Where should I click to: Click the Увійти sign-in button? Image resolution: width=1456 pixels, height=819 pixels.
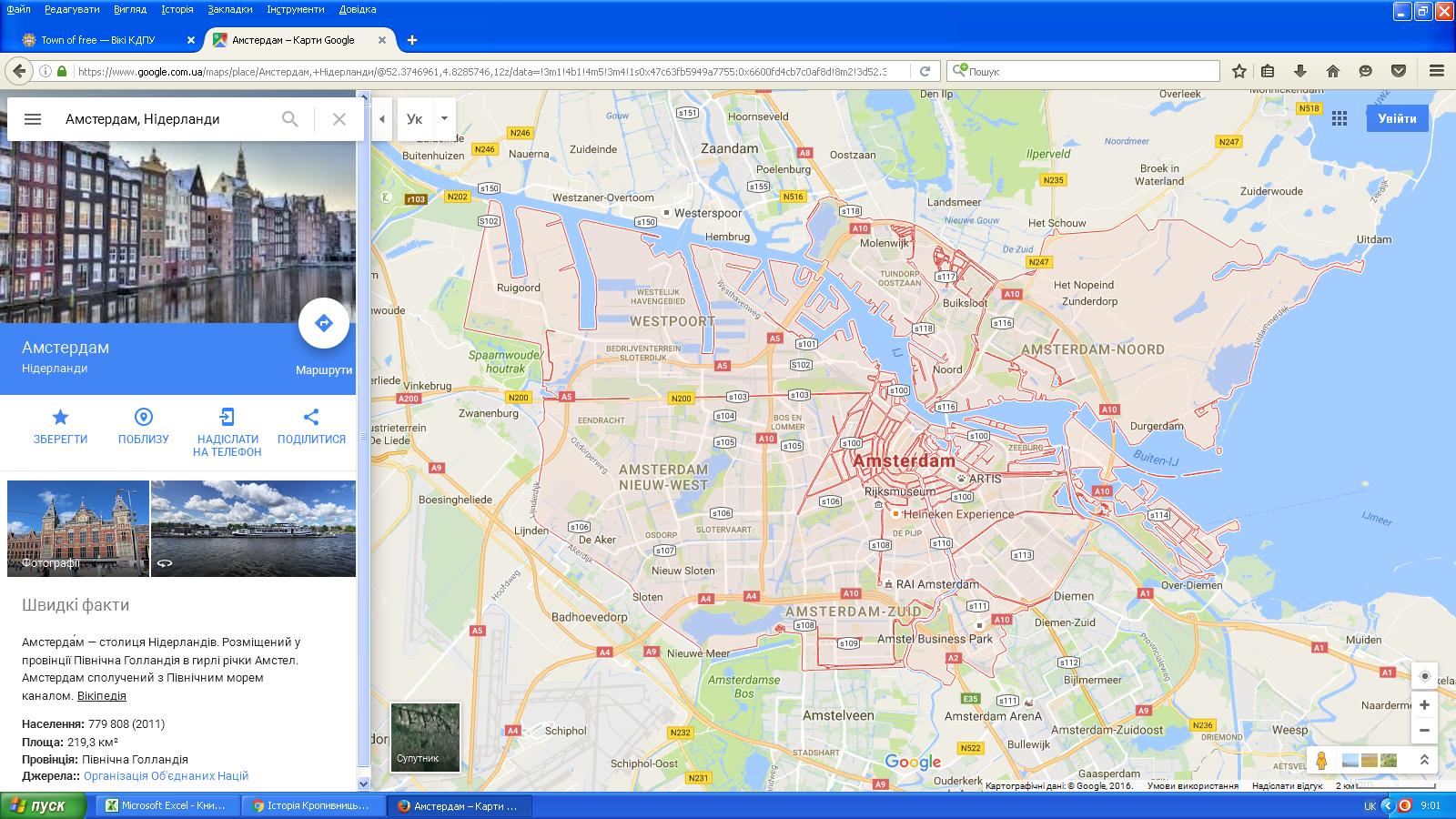(1397, 118)
